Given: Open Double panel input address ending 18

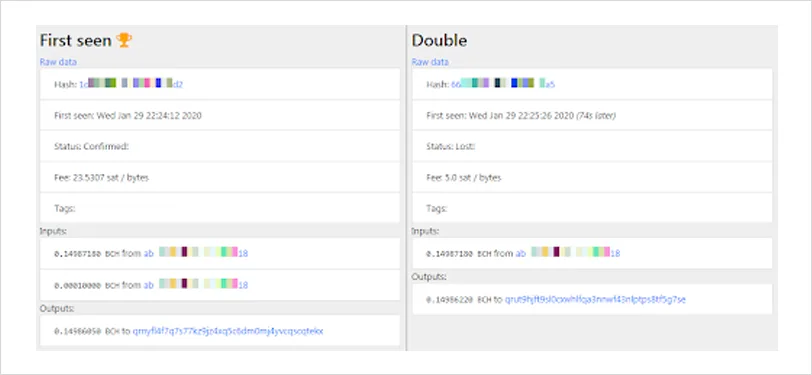Looking at the screenshot, I should (568, 254).
